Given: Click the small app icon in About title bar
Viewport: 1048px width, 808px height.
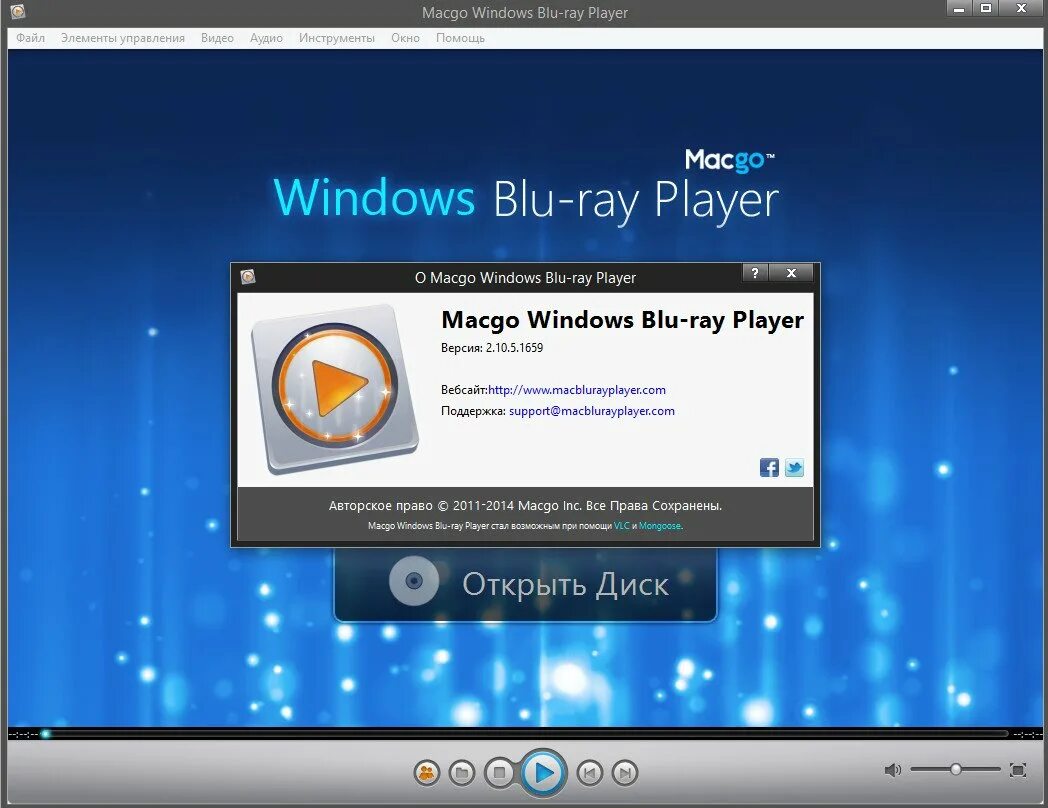Looking at the screenshot, I should pos(248,276).
